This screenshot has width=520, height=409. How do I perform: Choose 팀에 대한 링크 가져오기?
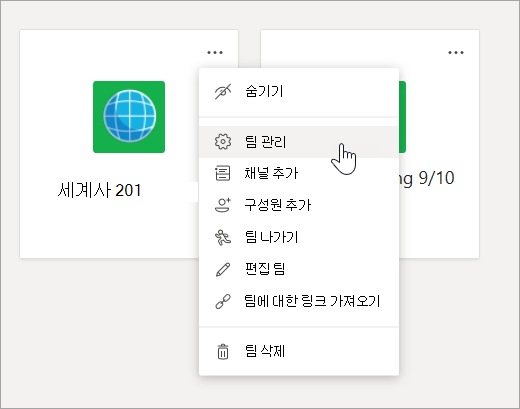[299, 301]
